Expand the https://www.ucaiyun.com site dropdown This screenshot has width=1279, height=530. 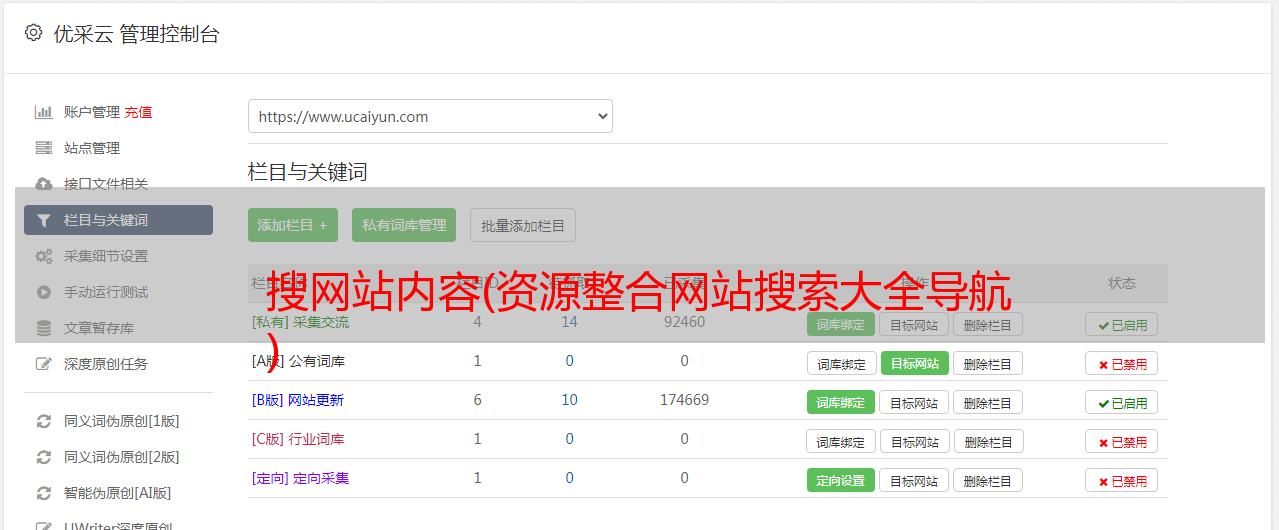coord(430,116)
